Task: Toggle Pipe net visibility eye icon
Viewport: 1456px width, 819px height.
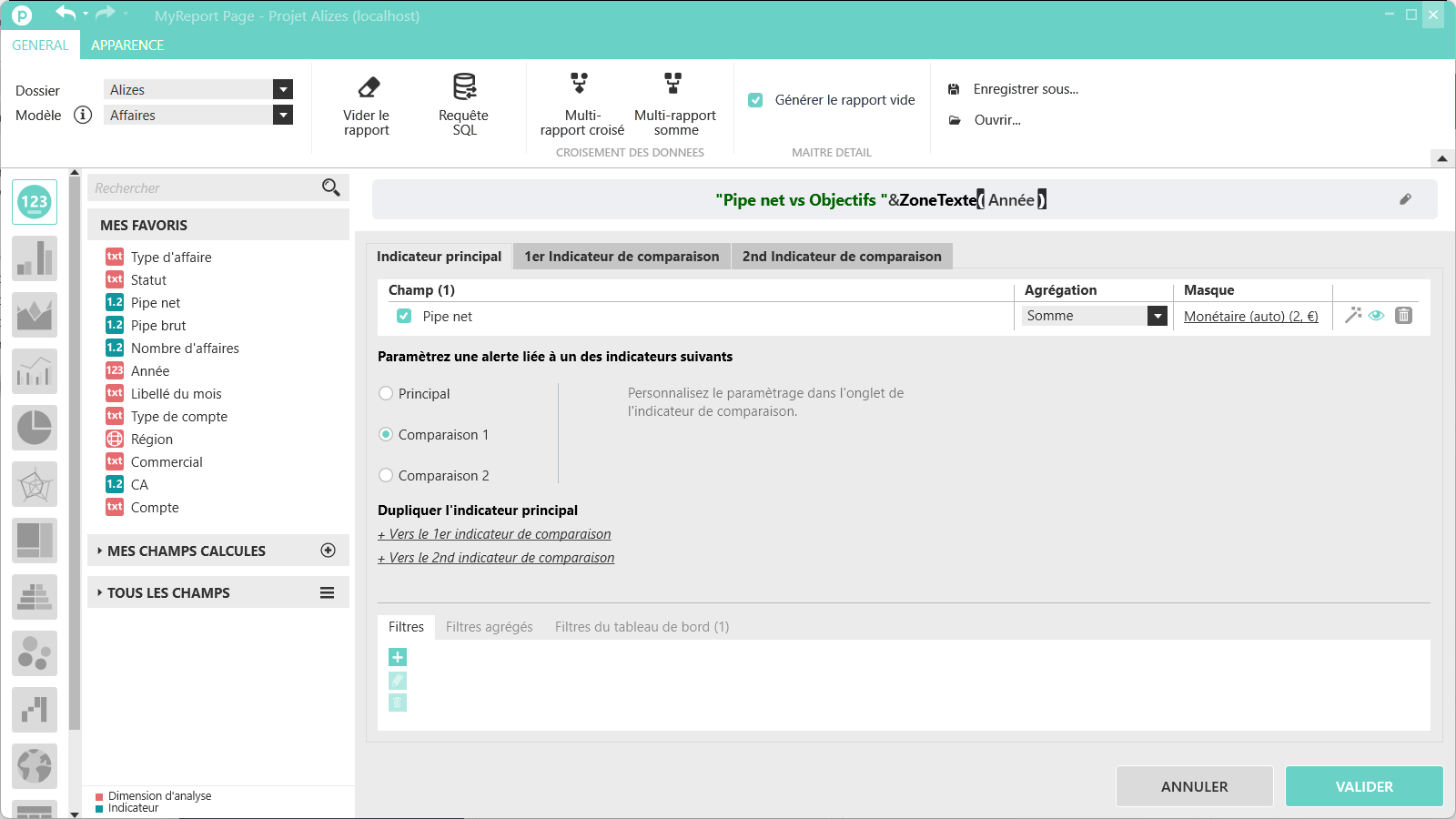Action: (1377, 315)
